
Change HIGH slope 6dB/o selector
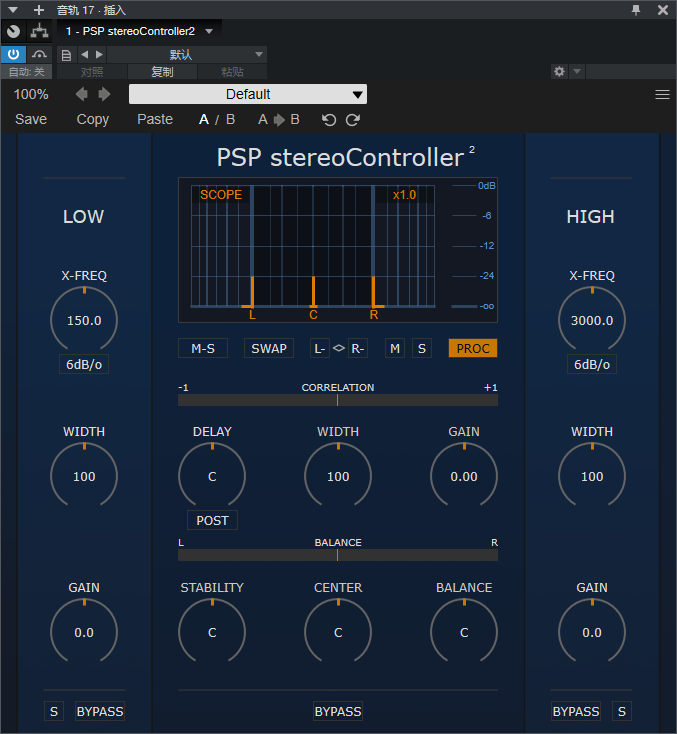pyautogui.click(x=592, y=365)
